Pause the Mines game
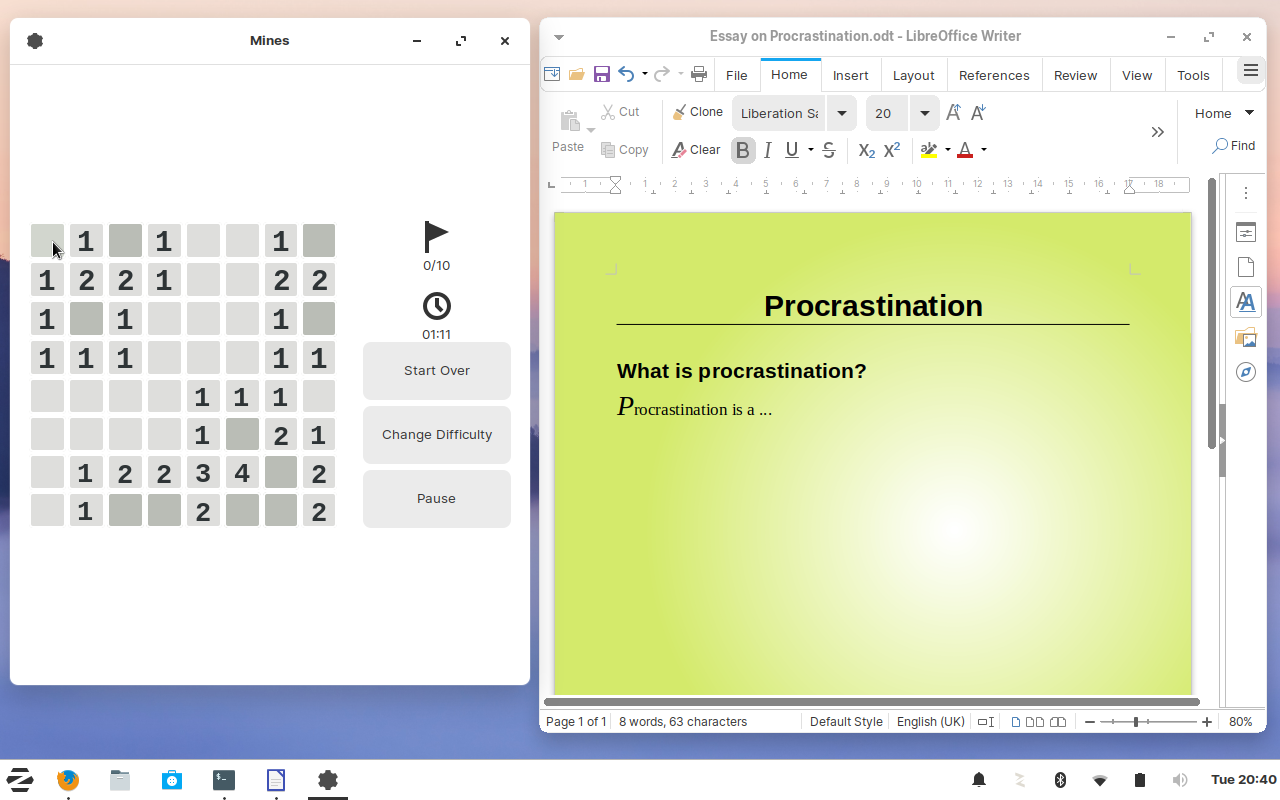The image size is (1280, 800). point(437,499)
